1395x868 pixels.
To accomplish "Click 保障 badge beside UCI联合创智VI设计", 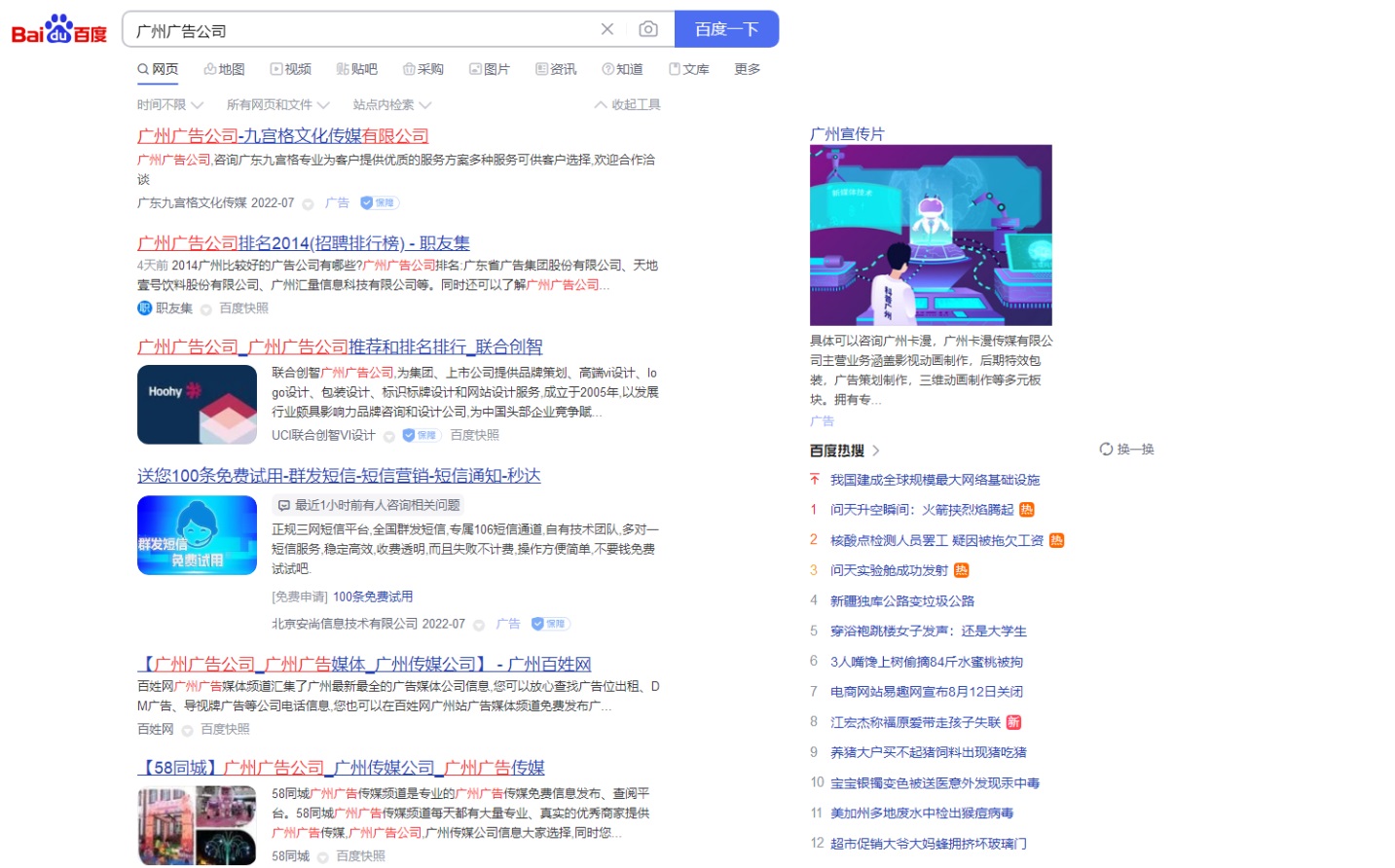I will (422, 436).
